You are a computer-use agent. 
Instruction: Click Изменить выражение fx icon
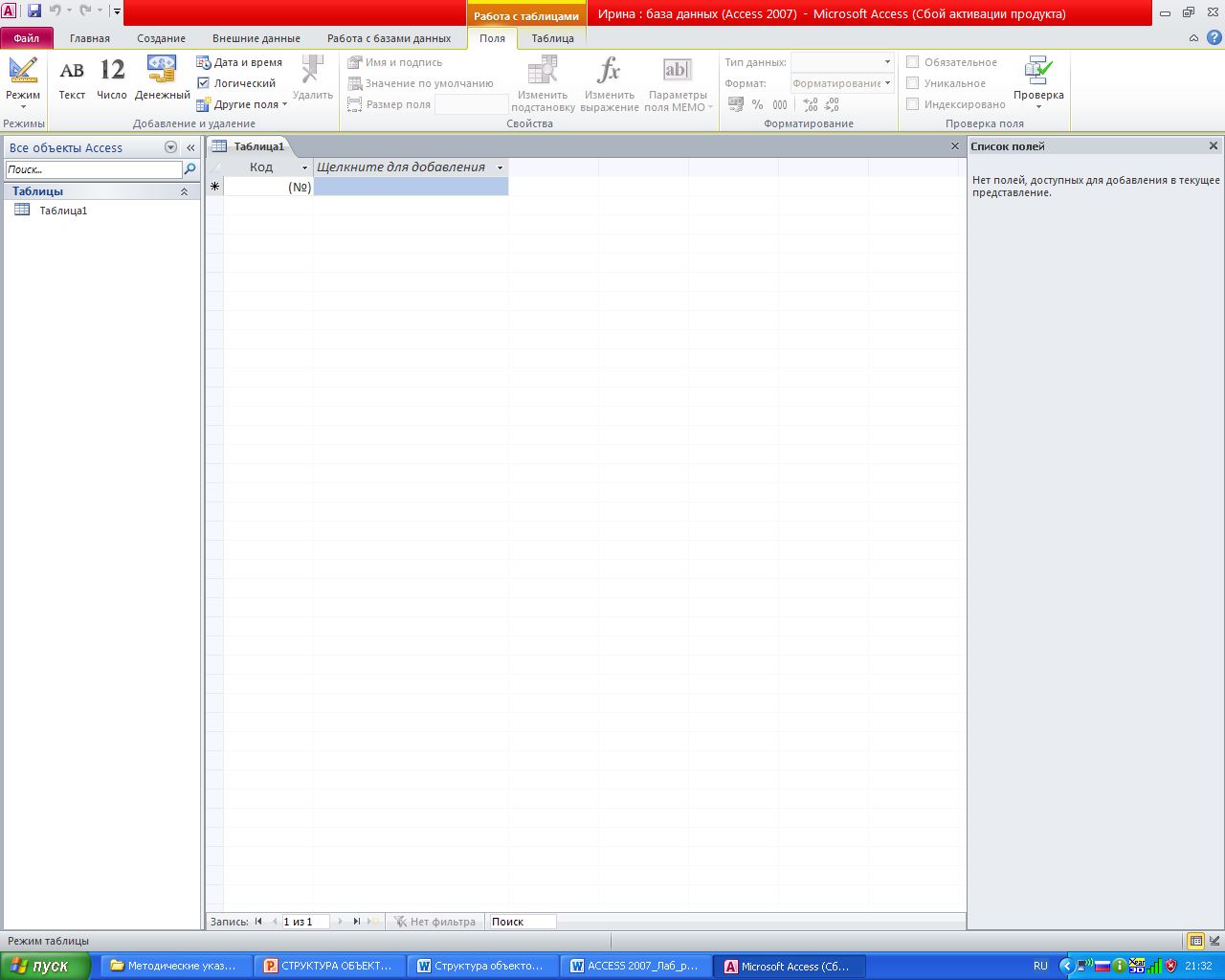(x=610, y=84)
